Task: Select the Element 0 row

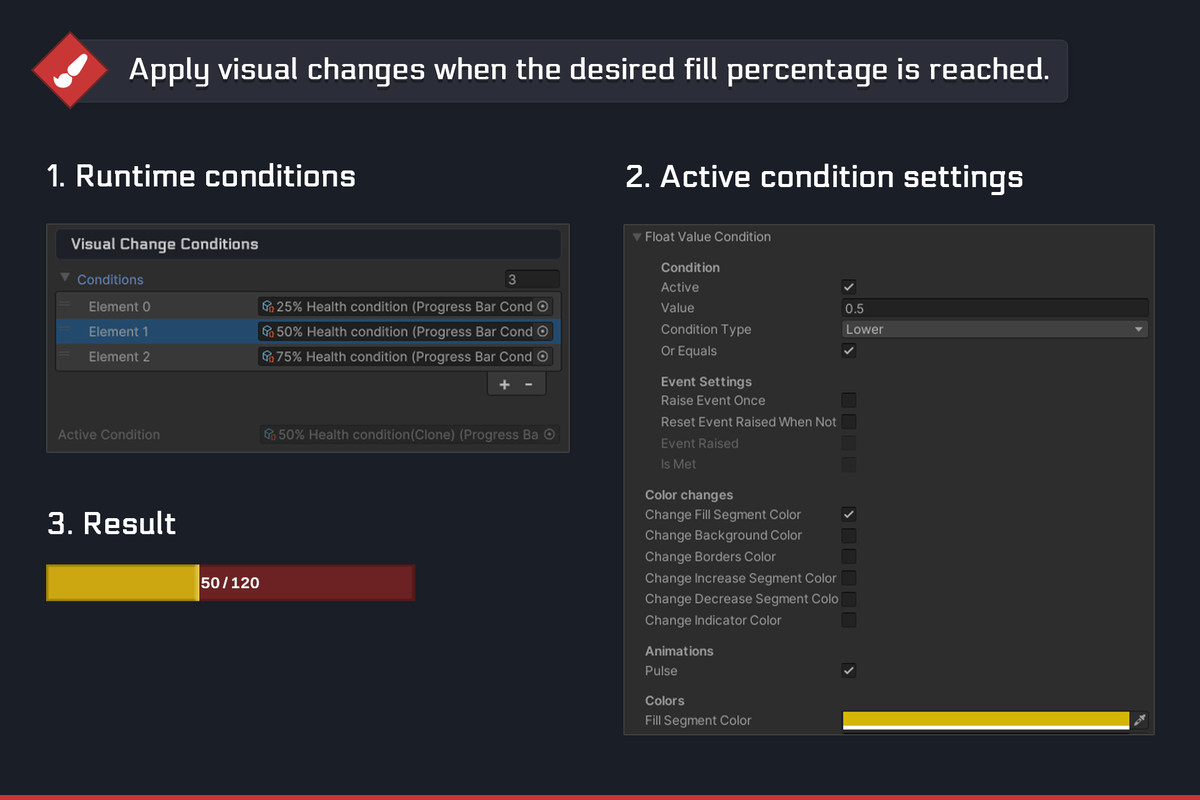Action: 308,306
